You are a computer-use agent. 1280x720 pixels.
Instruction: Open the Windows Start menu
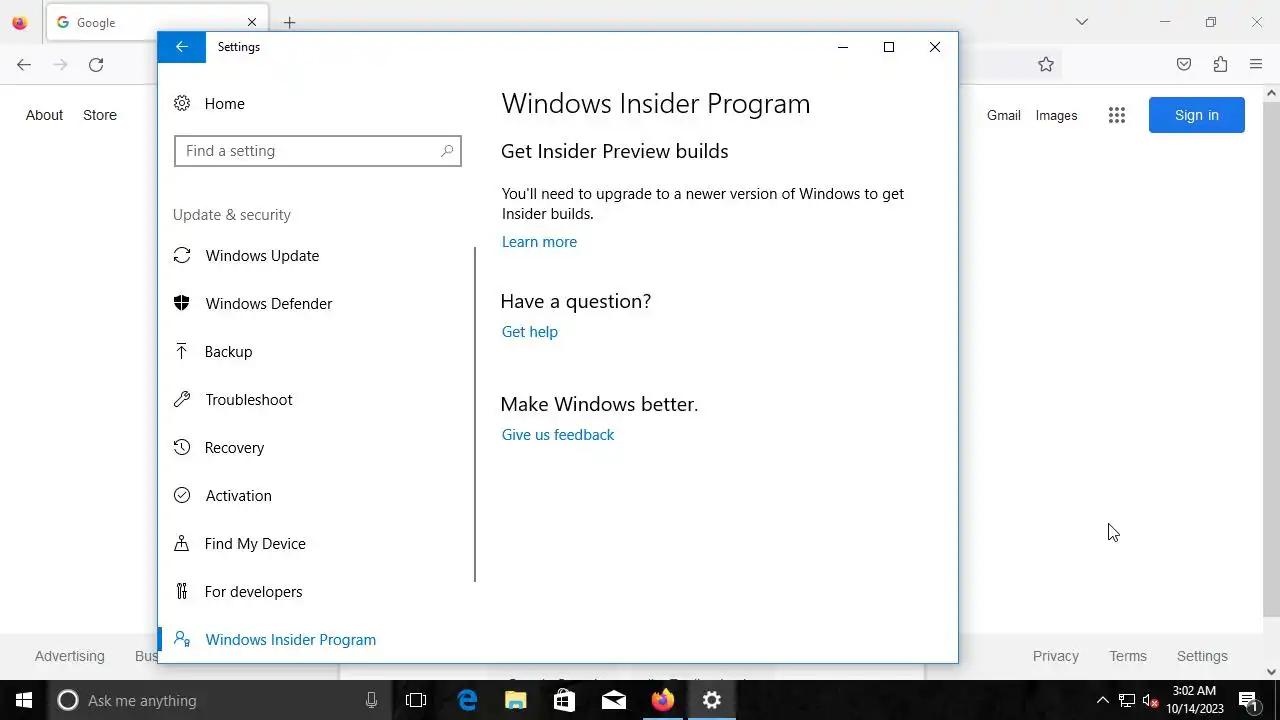[24, 700]
